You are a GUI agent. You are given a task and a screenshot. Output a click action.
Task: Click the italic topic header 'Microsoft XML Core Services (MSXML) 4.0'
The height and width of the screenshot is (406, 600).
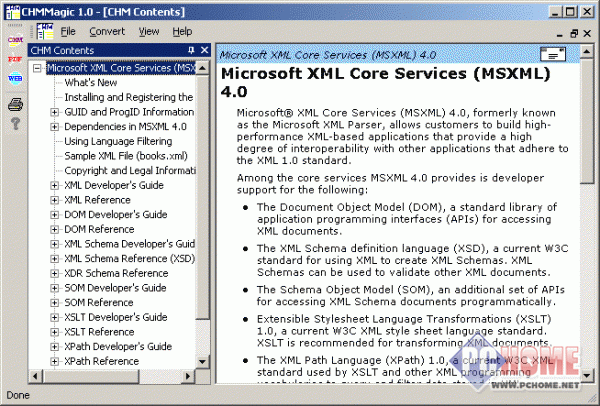pos(328,55)
